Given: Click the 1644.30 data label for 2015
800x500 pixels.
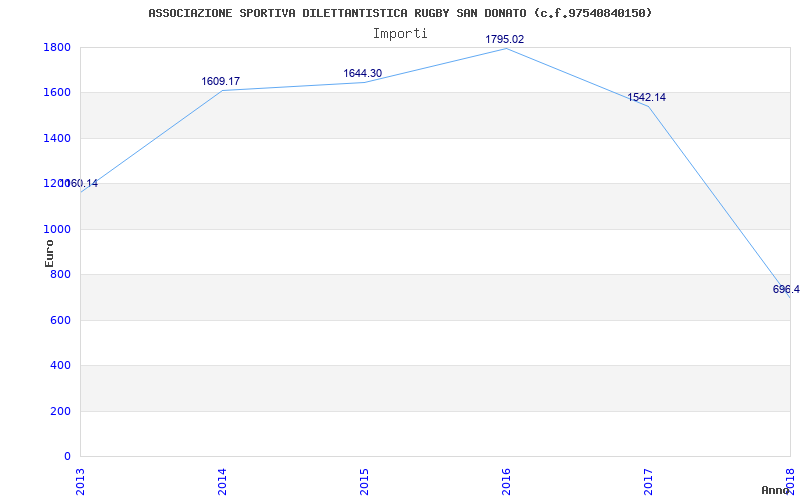Looking at the screenshot, I should 362,73.
